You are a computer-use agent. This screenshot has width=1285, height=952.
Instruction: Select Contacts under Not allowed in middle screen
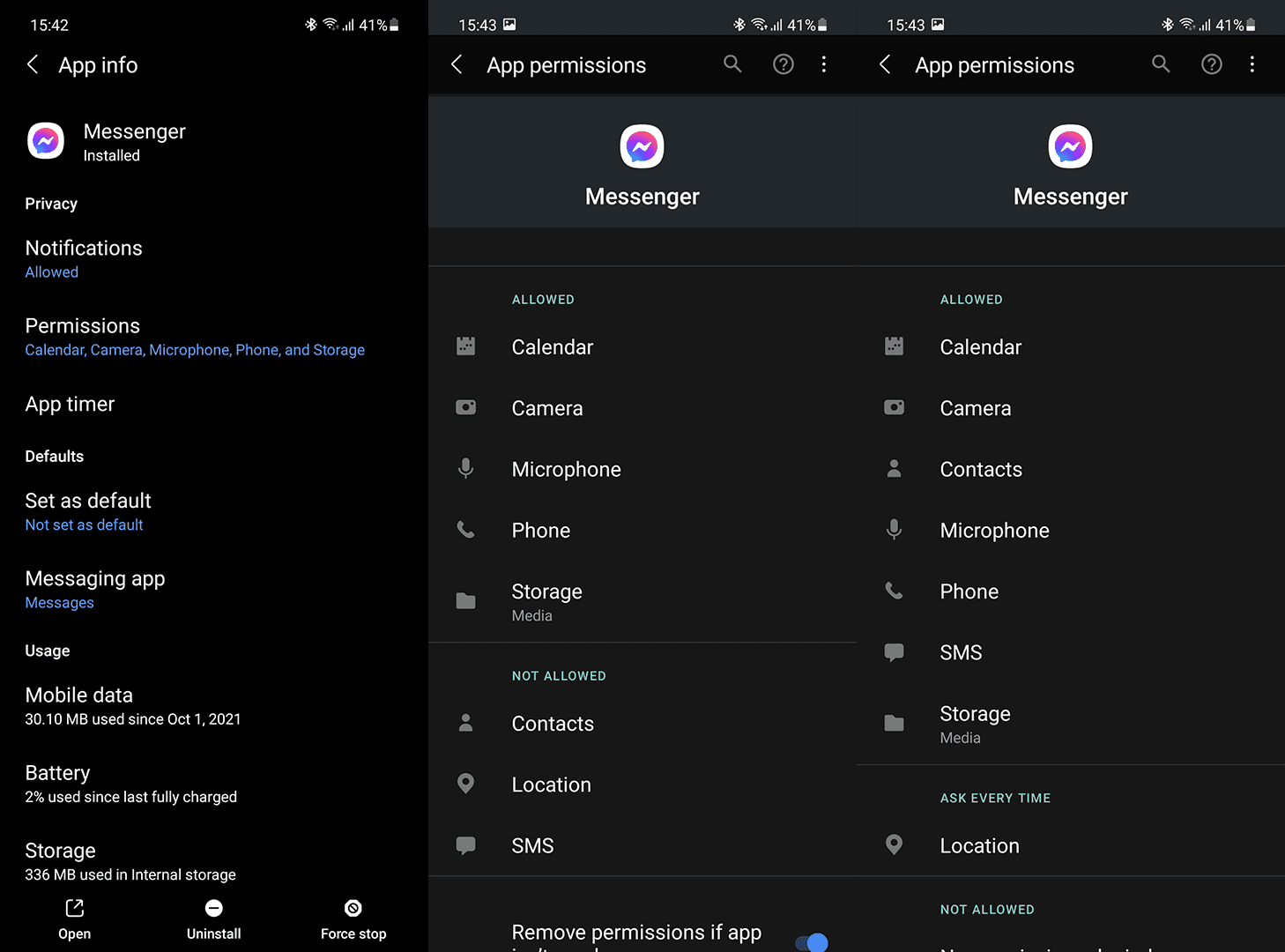click(642, 723)
